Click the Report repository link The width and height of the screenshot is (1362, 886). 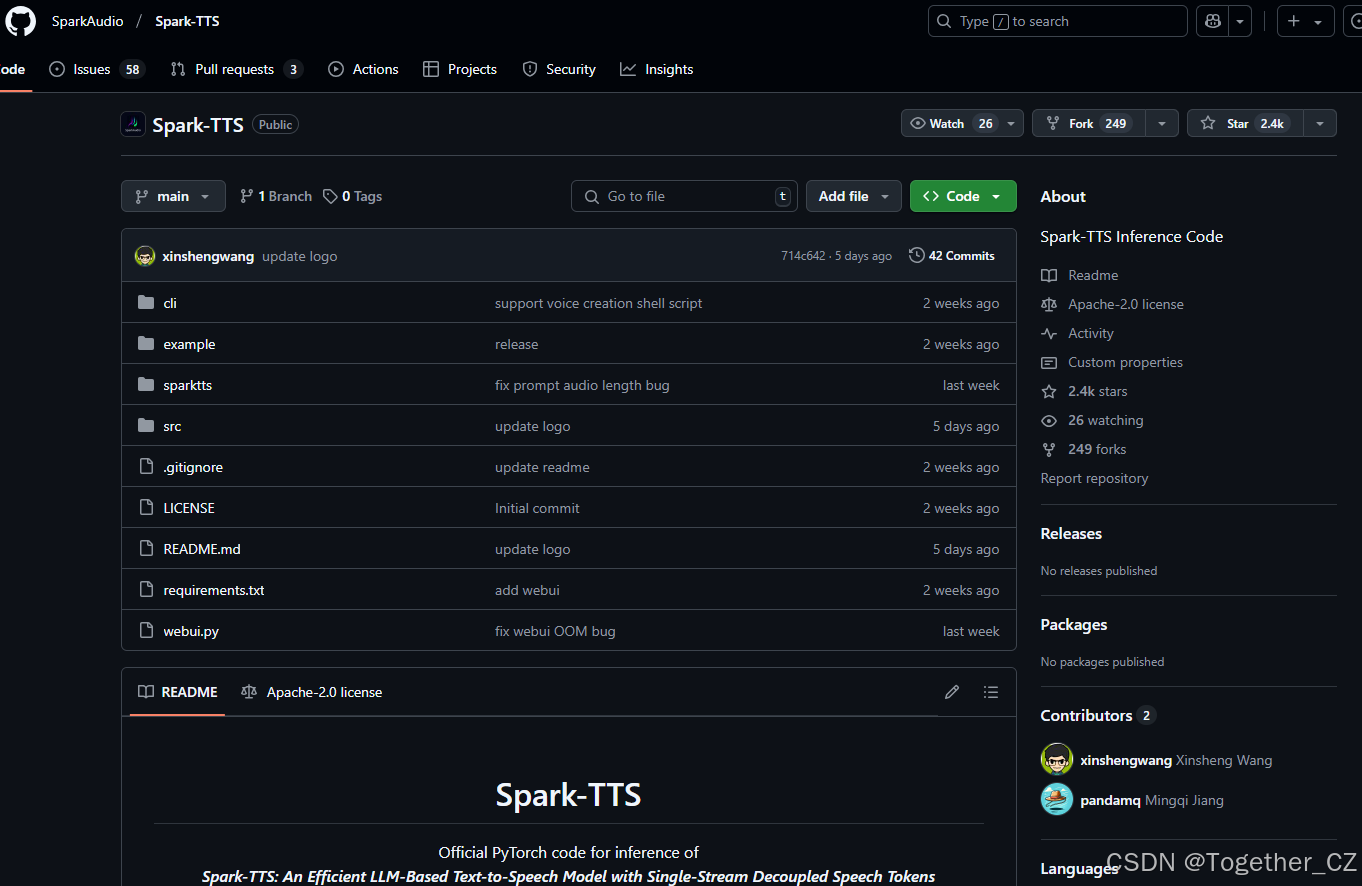(1094, 478)
